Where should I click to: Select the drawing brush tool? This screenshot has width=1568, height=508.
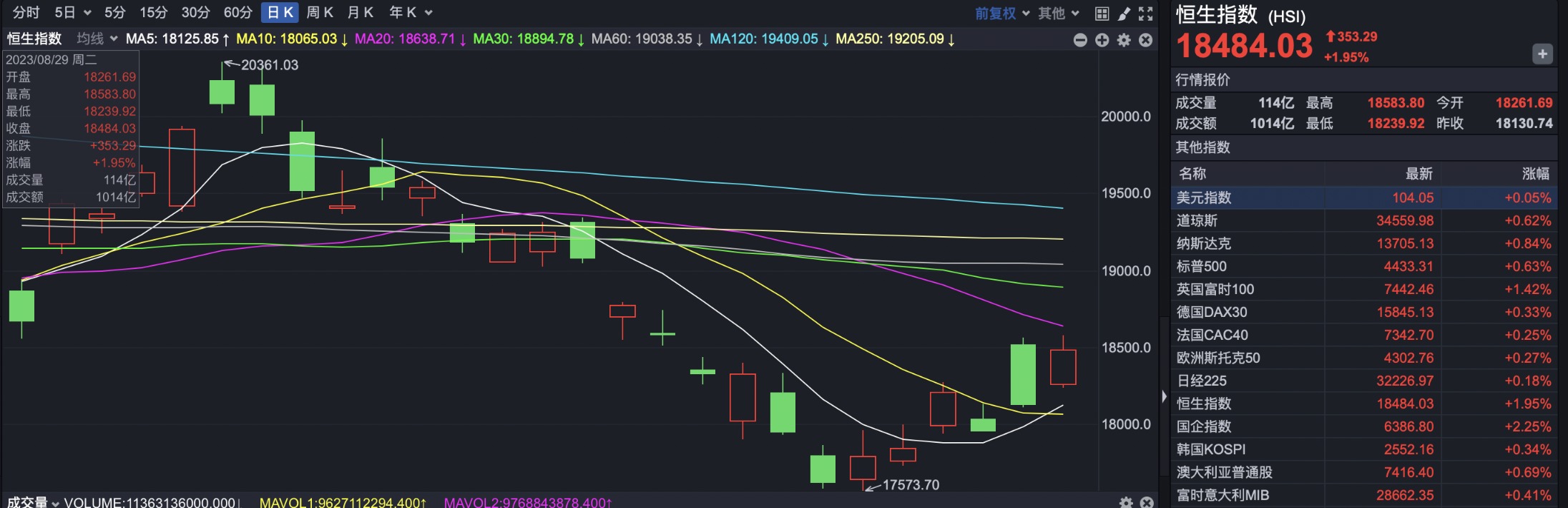coord(1124,14)
